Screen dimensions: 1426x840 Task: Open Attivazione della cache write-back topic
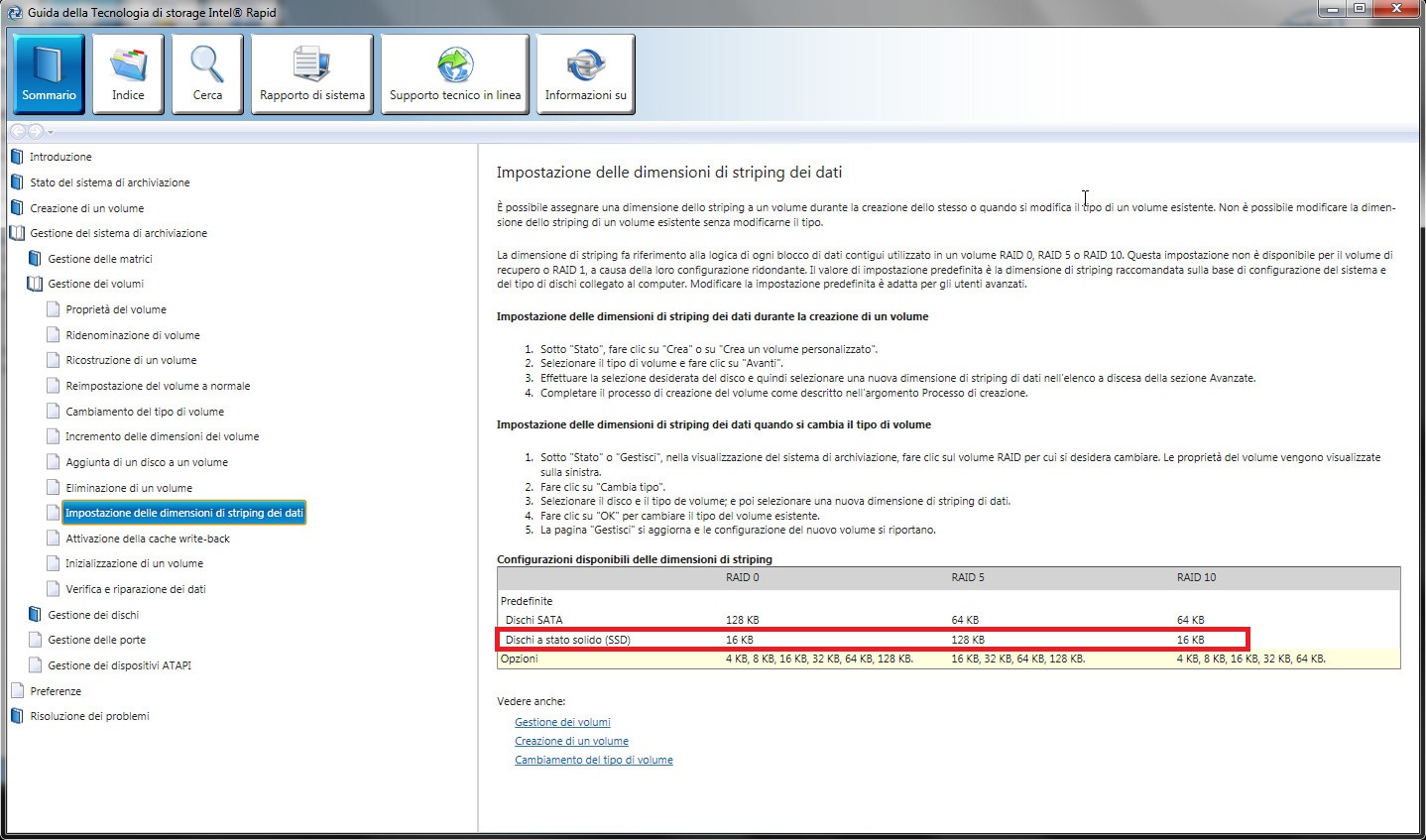148,539
